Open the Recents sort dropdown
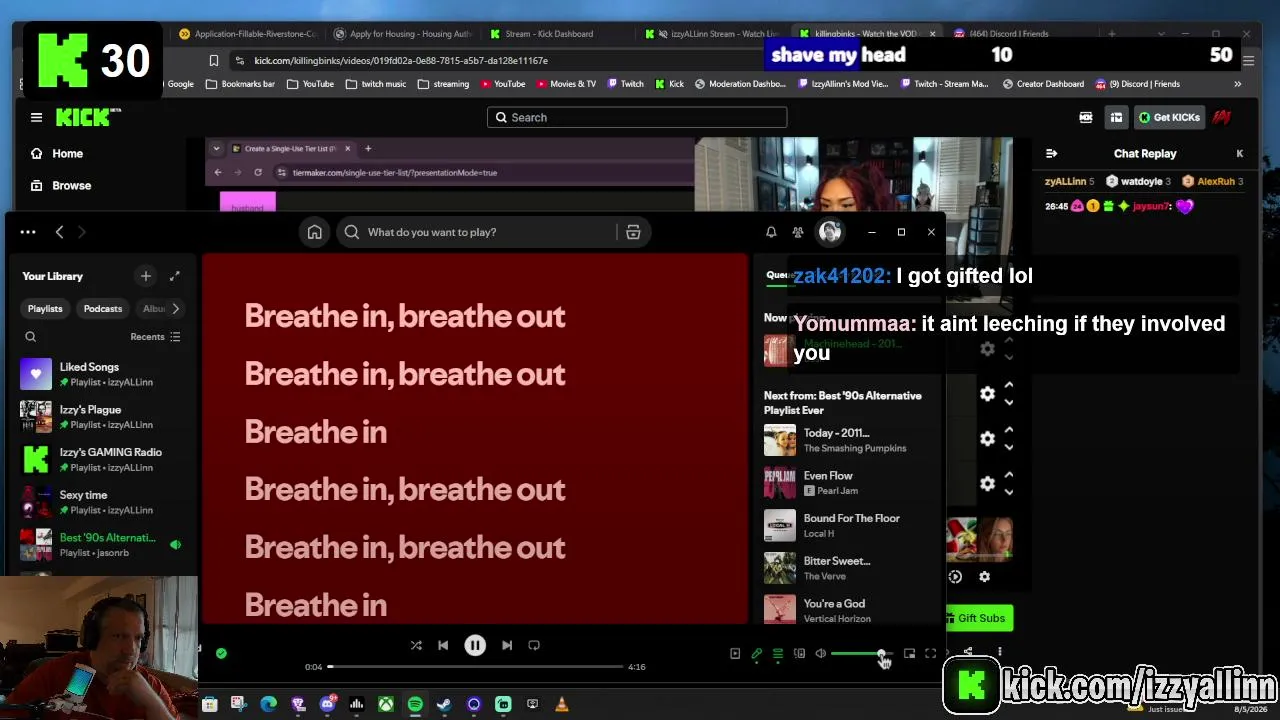This screenshot has height=720, width=1280. click(155, 337)
